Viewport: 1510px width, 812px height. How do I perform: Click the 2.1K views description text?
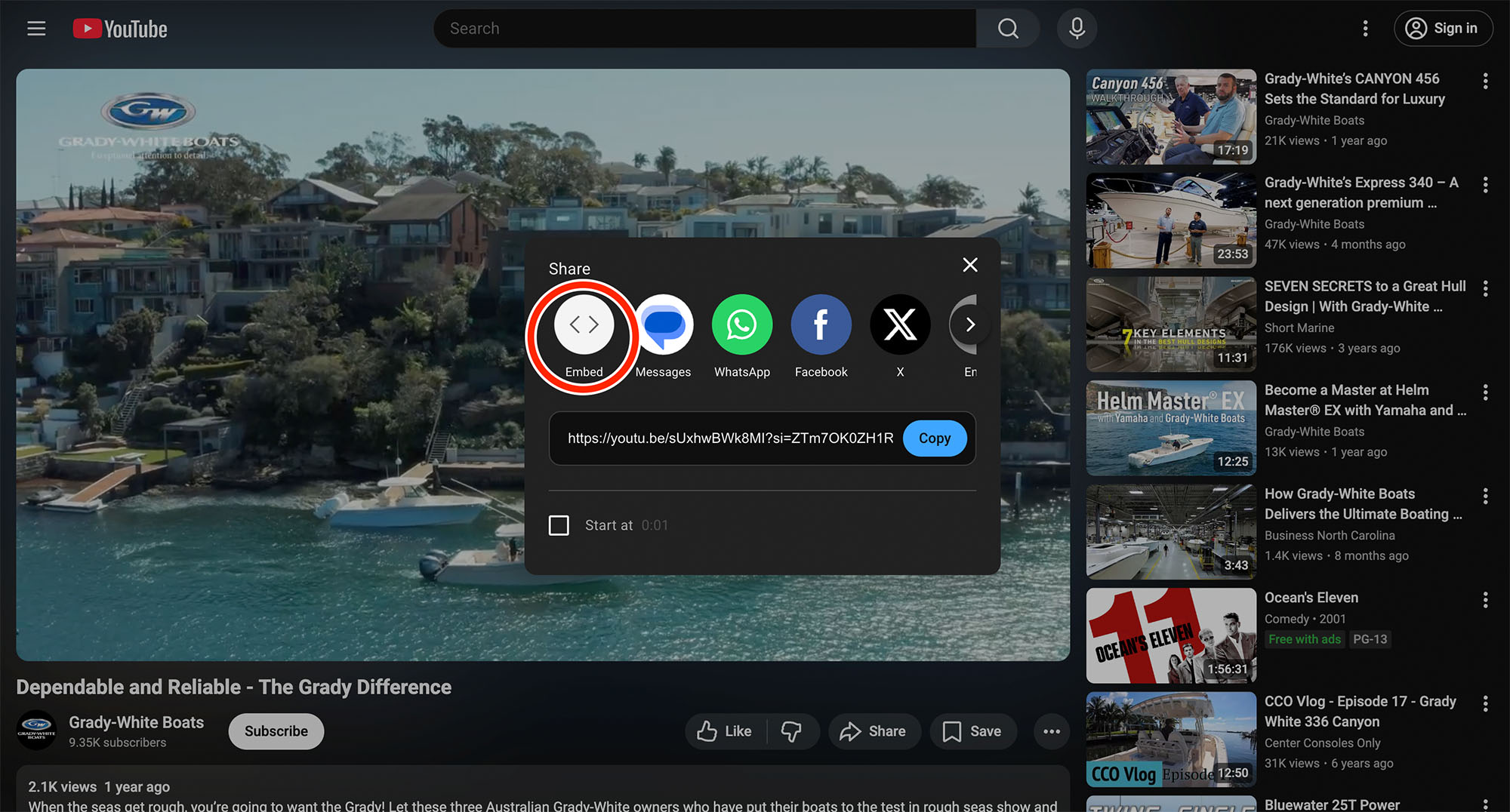coord(63,787)
